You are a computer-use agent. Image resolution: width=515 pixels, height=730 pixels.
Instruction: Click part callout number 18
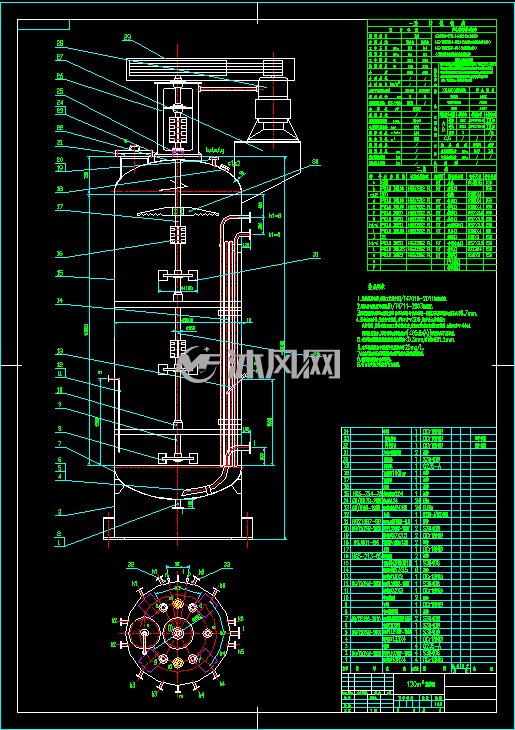click(x=60, y=189)
